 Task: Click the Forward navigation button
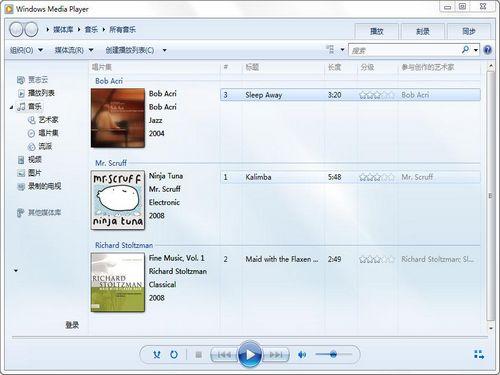pos(31,30)
